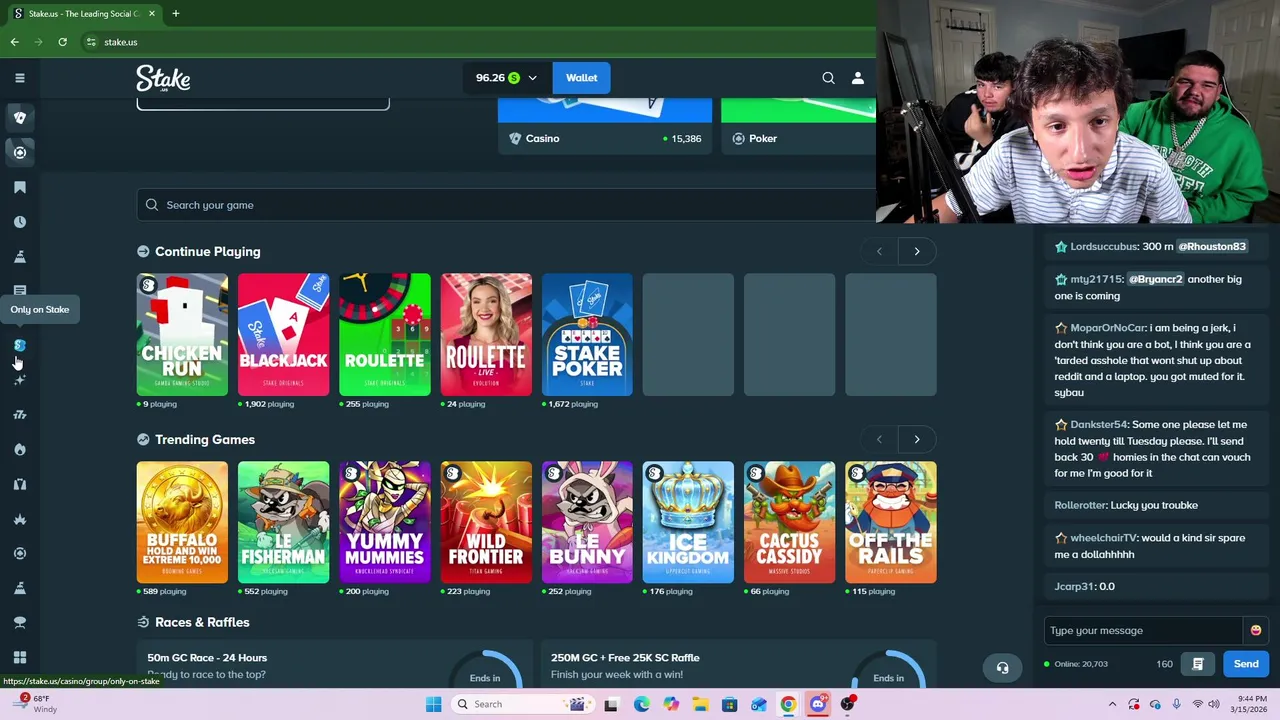Image resolution: width=1280 pixels, height=720 pixels.
Task: Open the Buffalo Hold and Win Extreme game
Action: tap(182, 522)
